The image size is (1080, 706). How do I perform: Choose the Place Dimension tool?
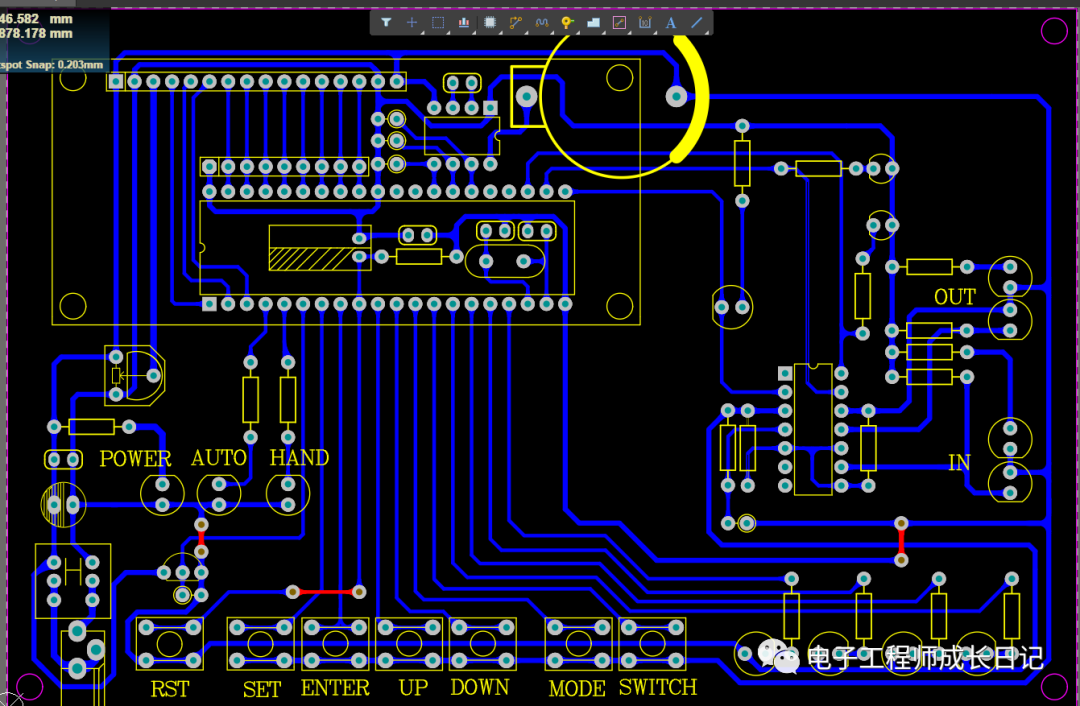pos(645,23)
